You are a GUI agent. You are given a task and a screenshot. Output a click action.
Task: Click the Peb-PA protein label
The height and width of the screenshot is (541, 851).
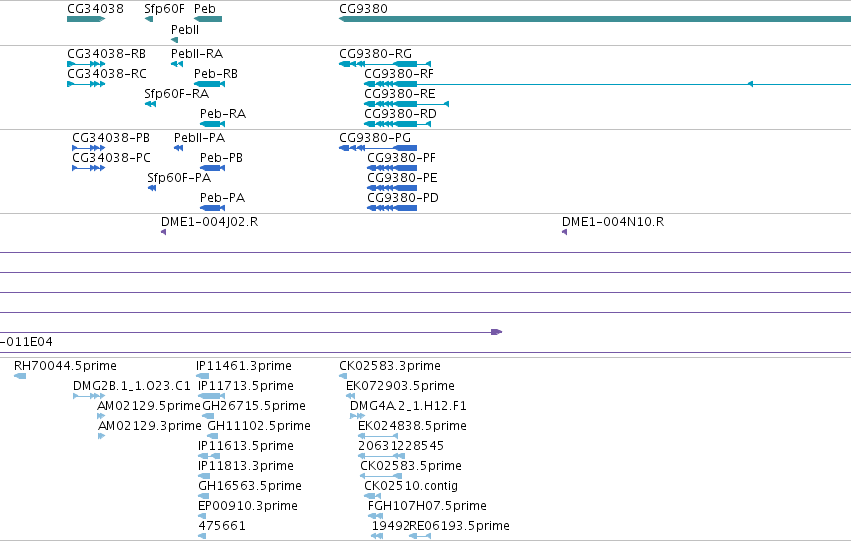click(x=222, y=198)
